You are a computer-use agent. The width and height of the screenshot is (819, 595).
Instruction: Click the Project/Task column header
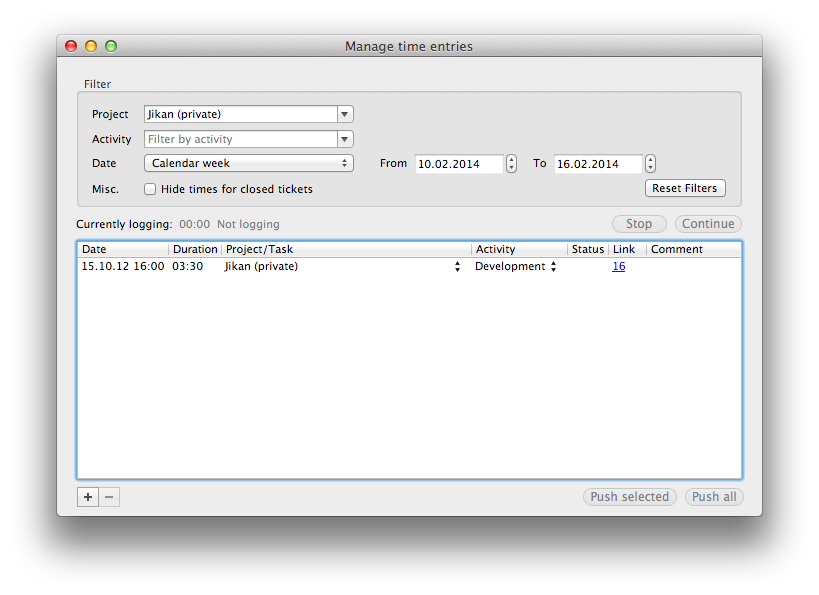(x=345, y=249)
